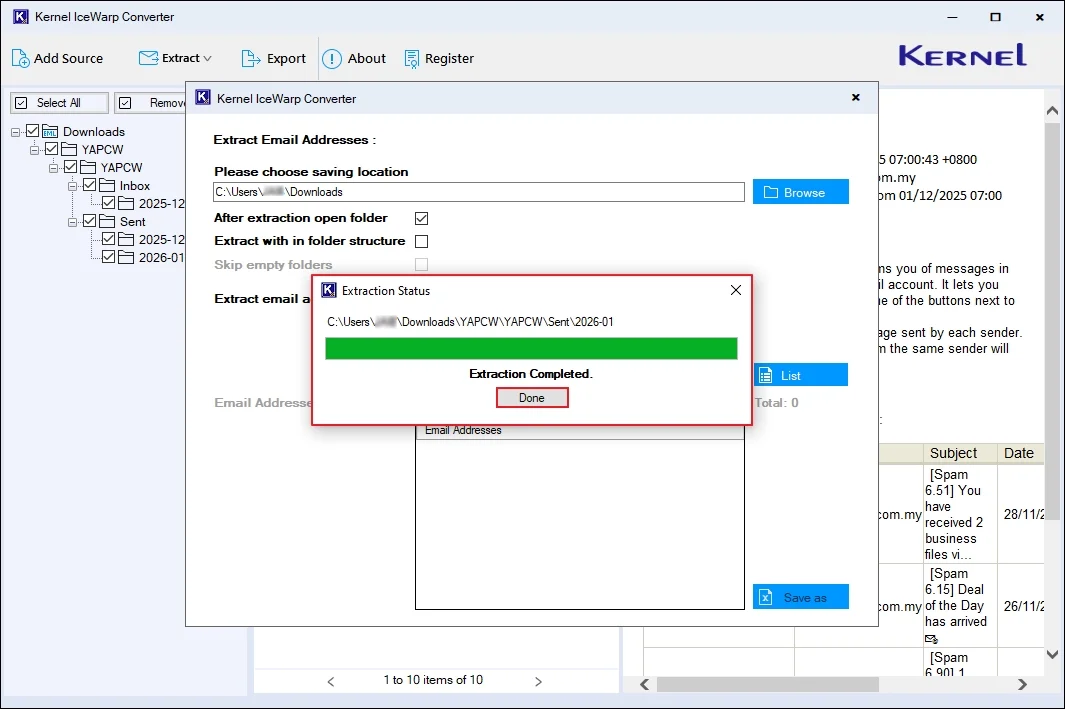Viewport: 1065px width, 709px height.
Task: Uncheck the Select All checkbox
Action: pos(19,102)
